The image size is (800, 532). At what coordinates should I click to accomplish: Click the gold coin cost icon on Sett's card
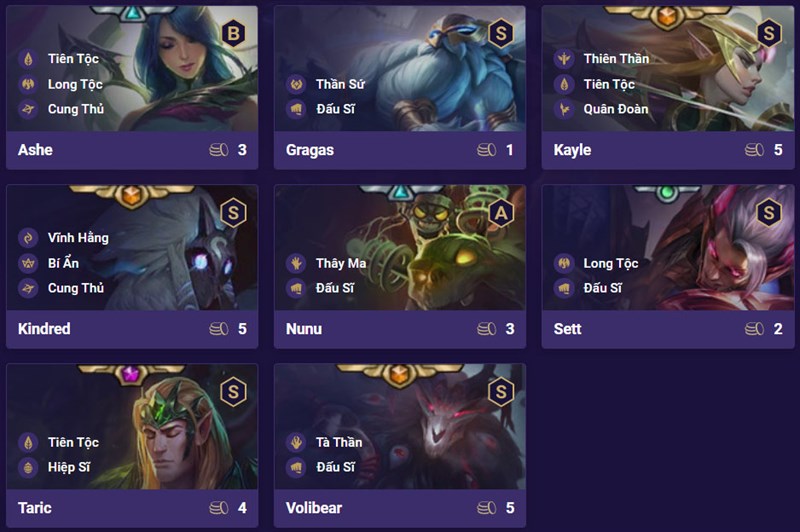point(754,329)
